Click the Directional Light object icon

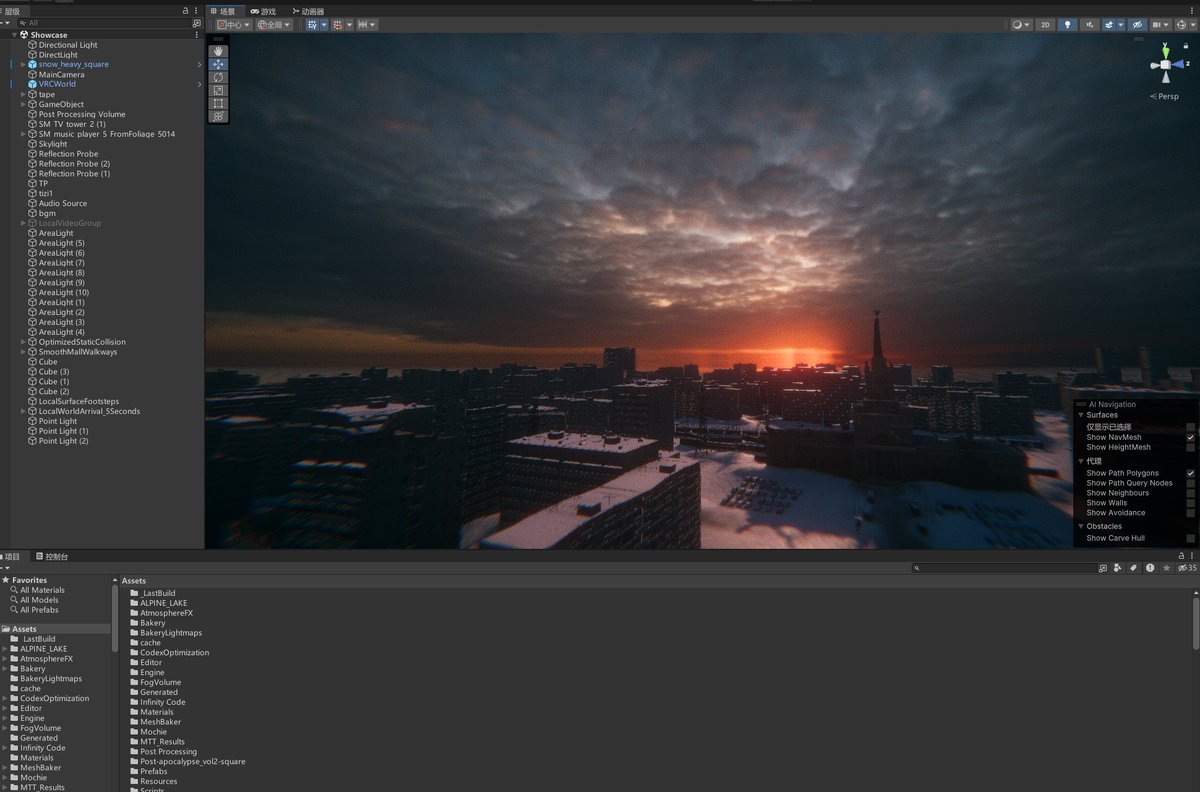point(32,45)
